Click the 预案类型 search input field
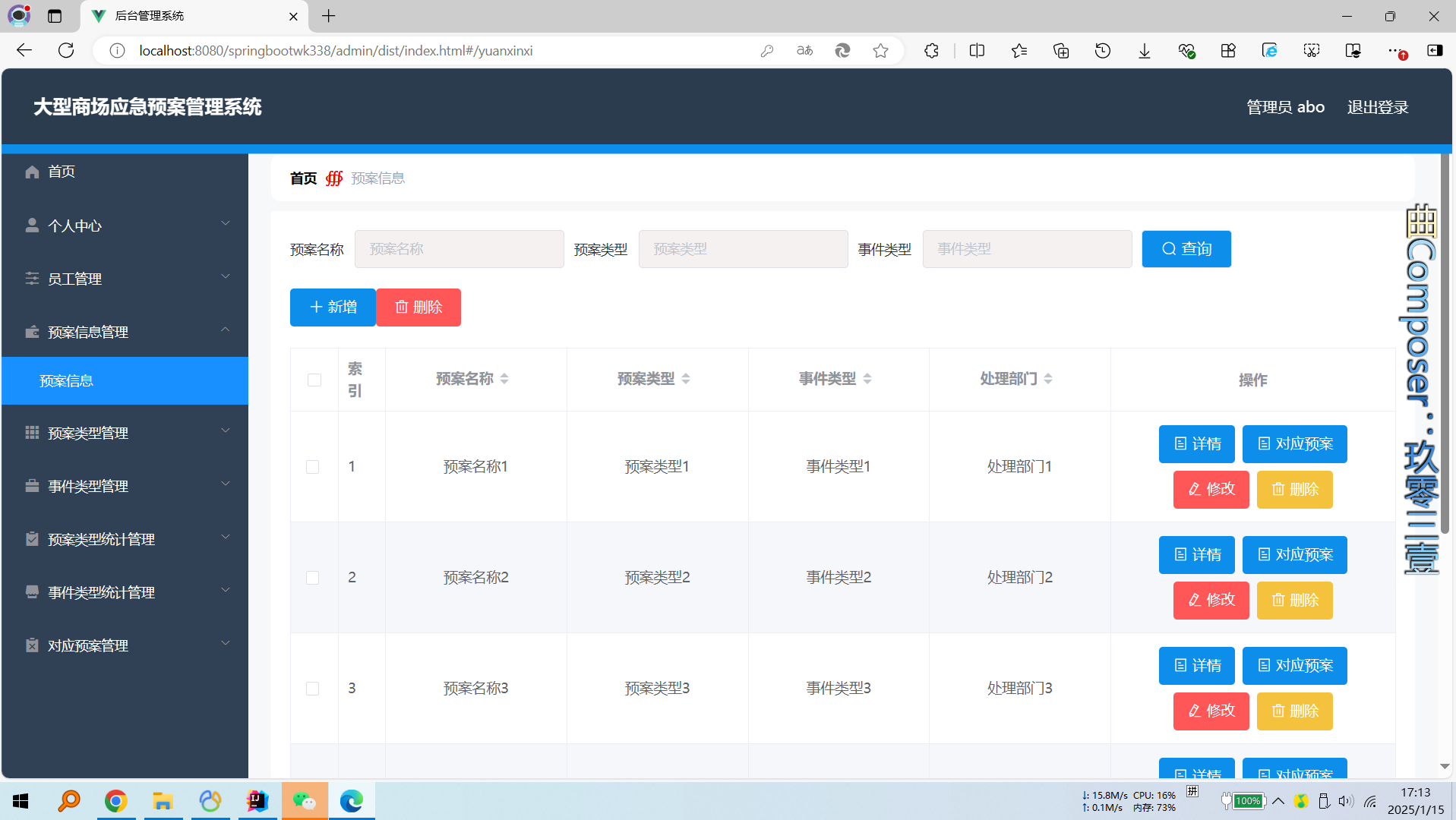 [x=743, y=249]
